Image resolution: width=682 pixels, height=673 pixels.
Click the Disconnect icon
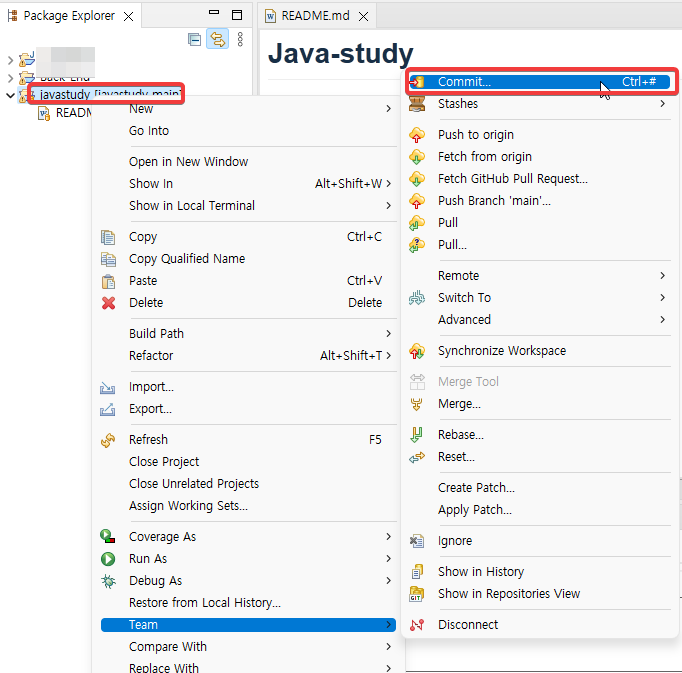[417, 625]
